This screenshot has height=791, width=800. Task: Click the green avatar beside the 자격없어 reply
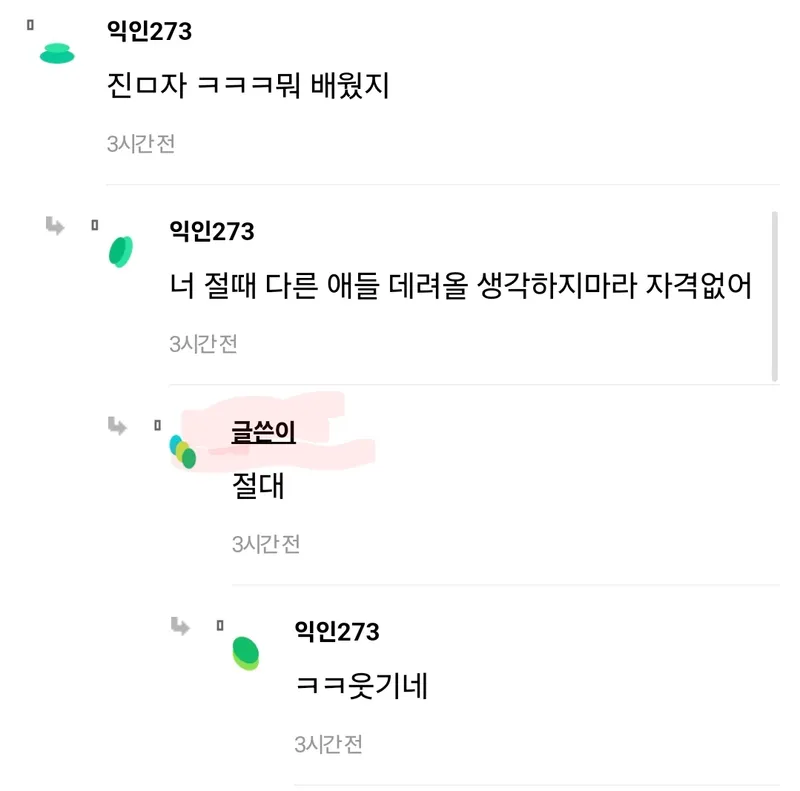(121, 252)
